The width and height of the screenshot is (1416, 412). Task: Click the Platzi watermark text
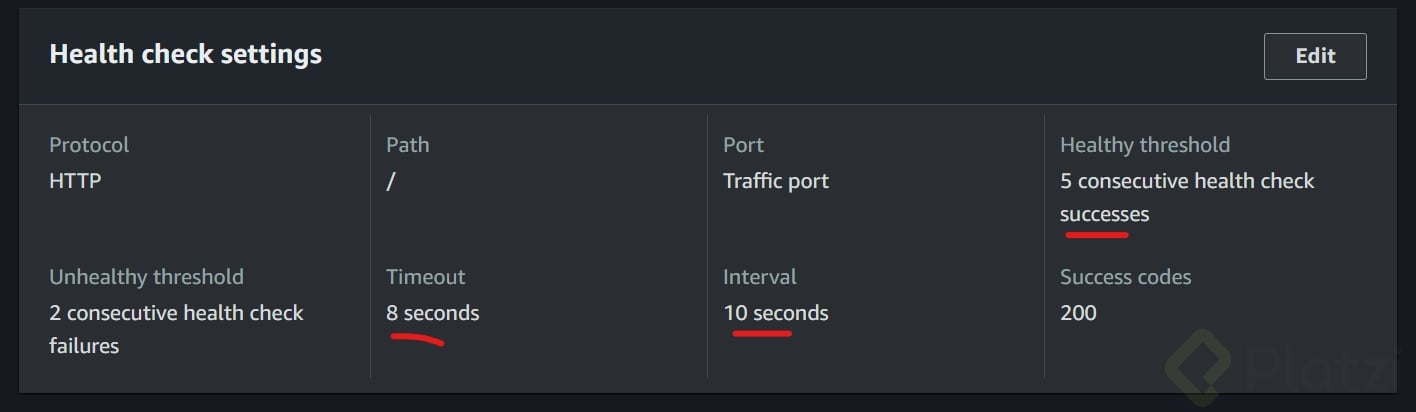(x=1320, y=368)
